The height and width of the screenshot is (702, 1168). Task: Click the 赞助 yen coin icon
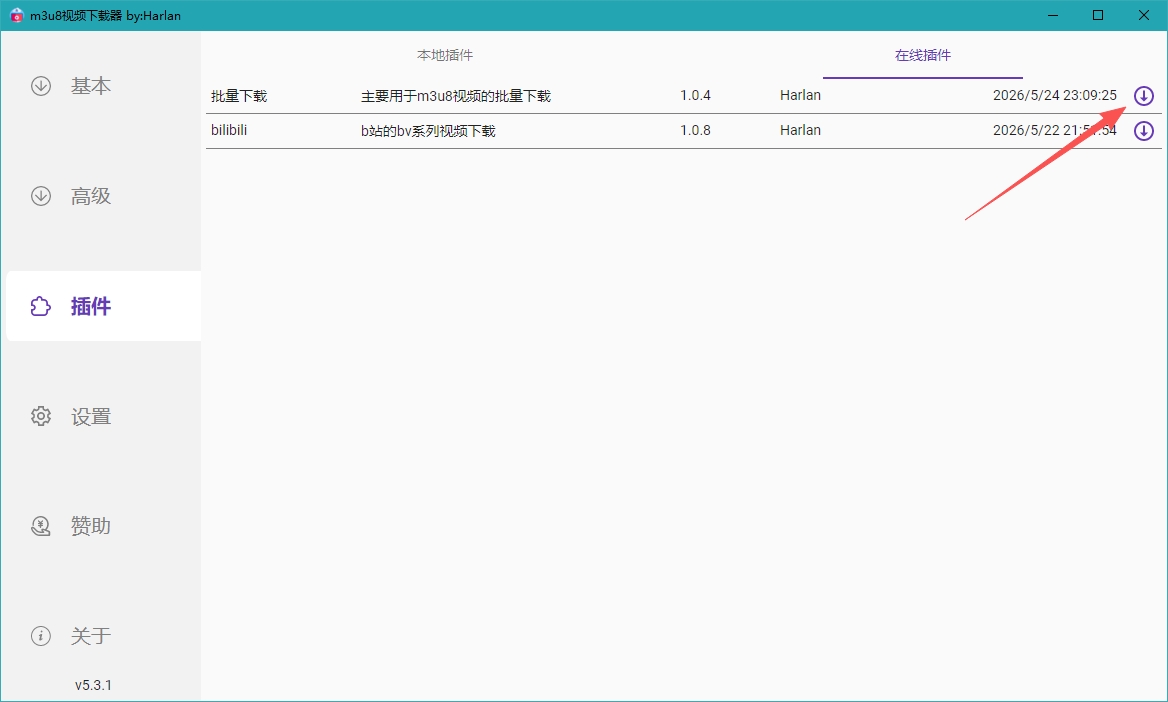[41, 526]
